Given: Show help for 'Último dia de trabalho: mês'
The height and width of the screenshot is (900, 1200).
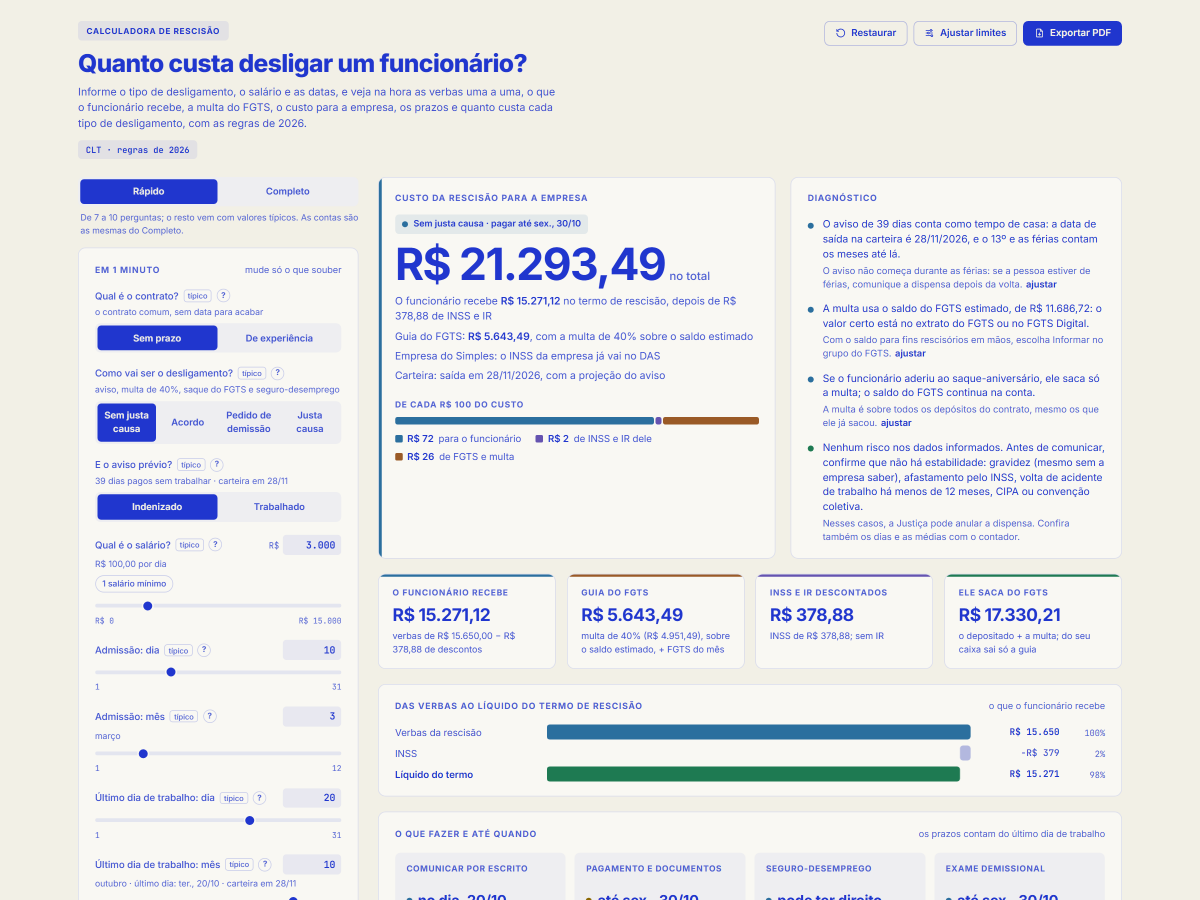Looking at the screenshot, I should [265, 864].
